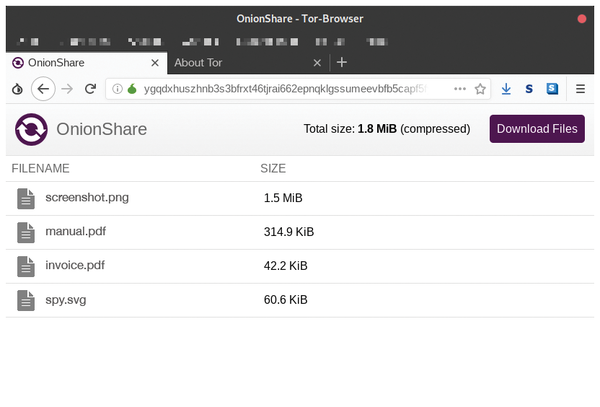Click the OnionShare logo in header
This screenshot has height=407, width=600.
[31, 129]
